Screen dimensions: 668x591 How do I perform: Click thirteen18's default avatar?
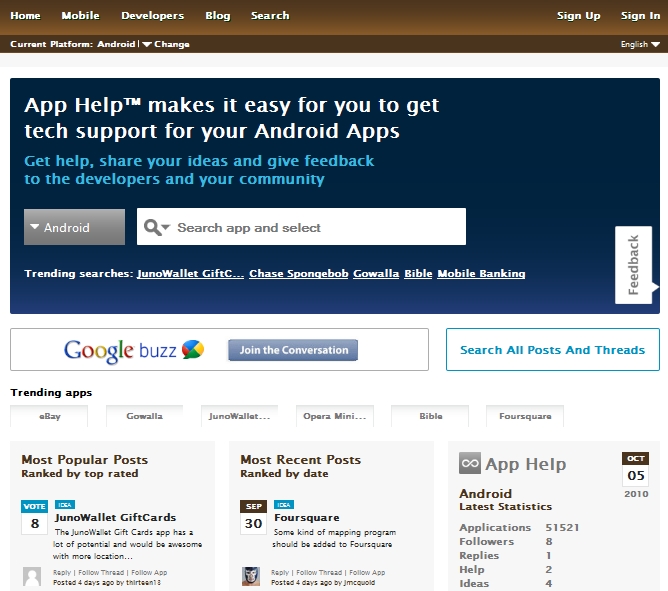[x=32, y=577]
